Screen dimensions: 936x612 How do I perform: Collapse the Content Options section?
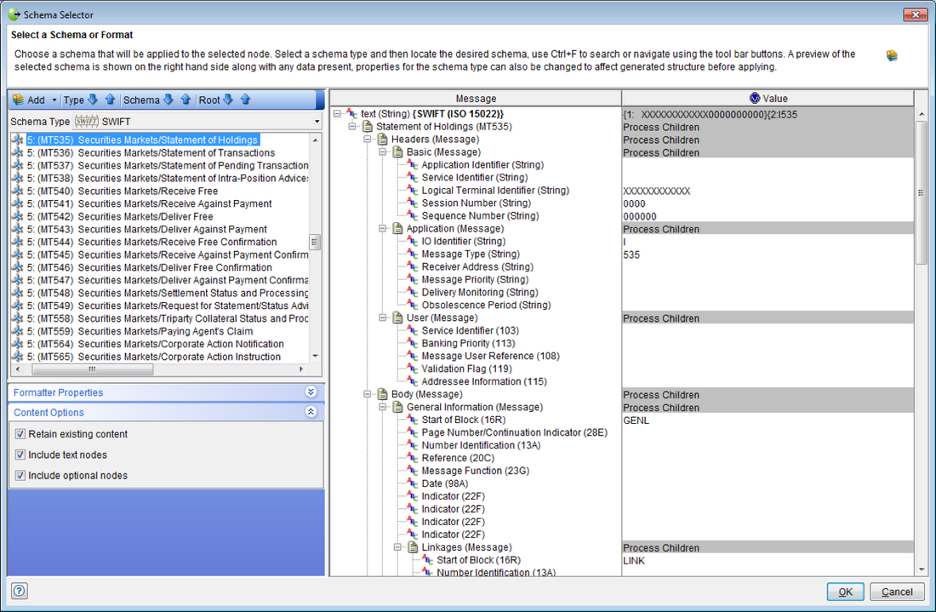click(311, 412)
